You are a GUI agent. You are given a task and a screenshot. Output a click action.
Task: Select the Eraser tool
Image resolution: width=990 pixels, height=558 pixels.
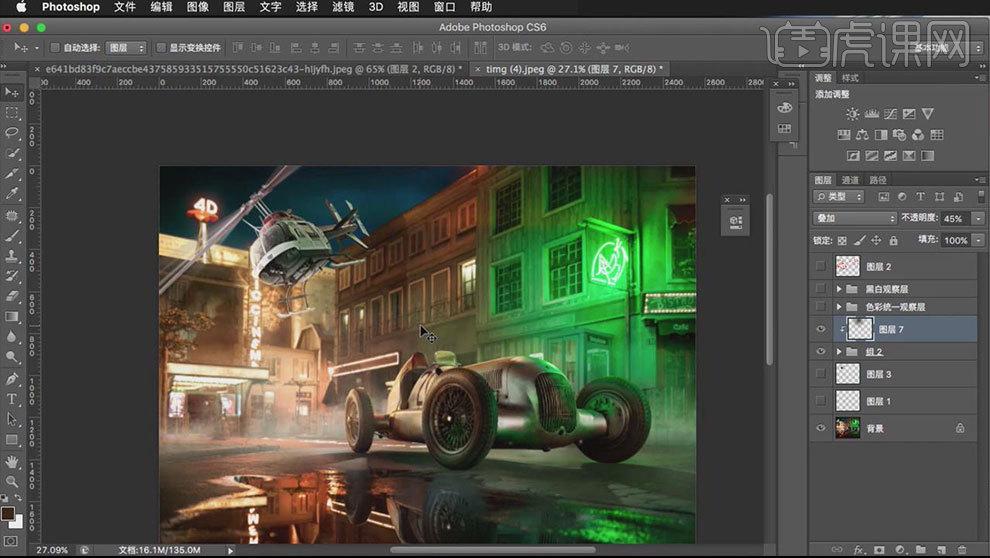[x=11, y=296]
